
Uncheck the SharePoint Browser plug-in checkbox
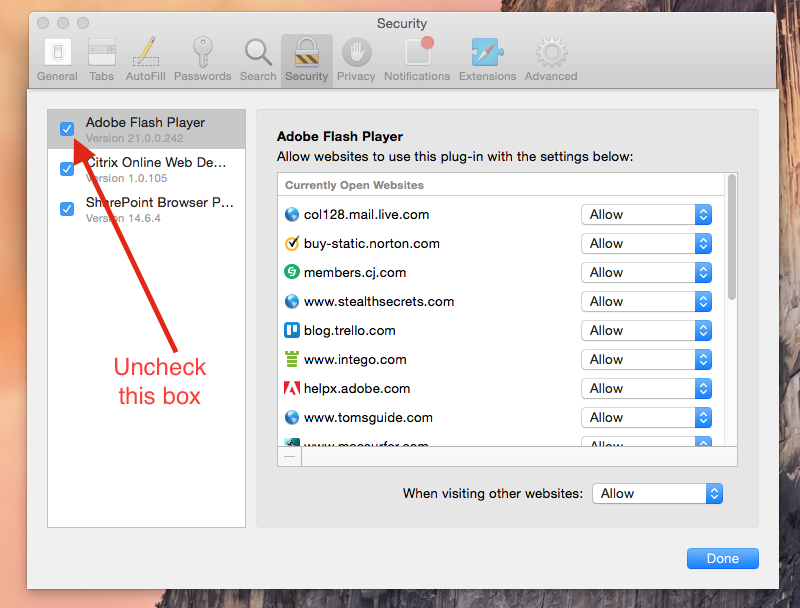coord(67,209)
